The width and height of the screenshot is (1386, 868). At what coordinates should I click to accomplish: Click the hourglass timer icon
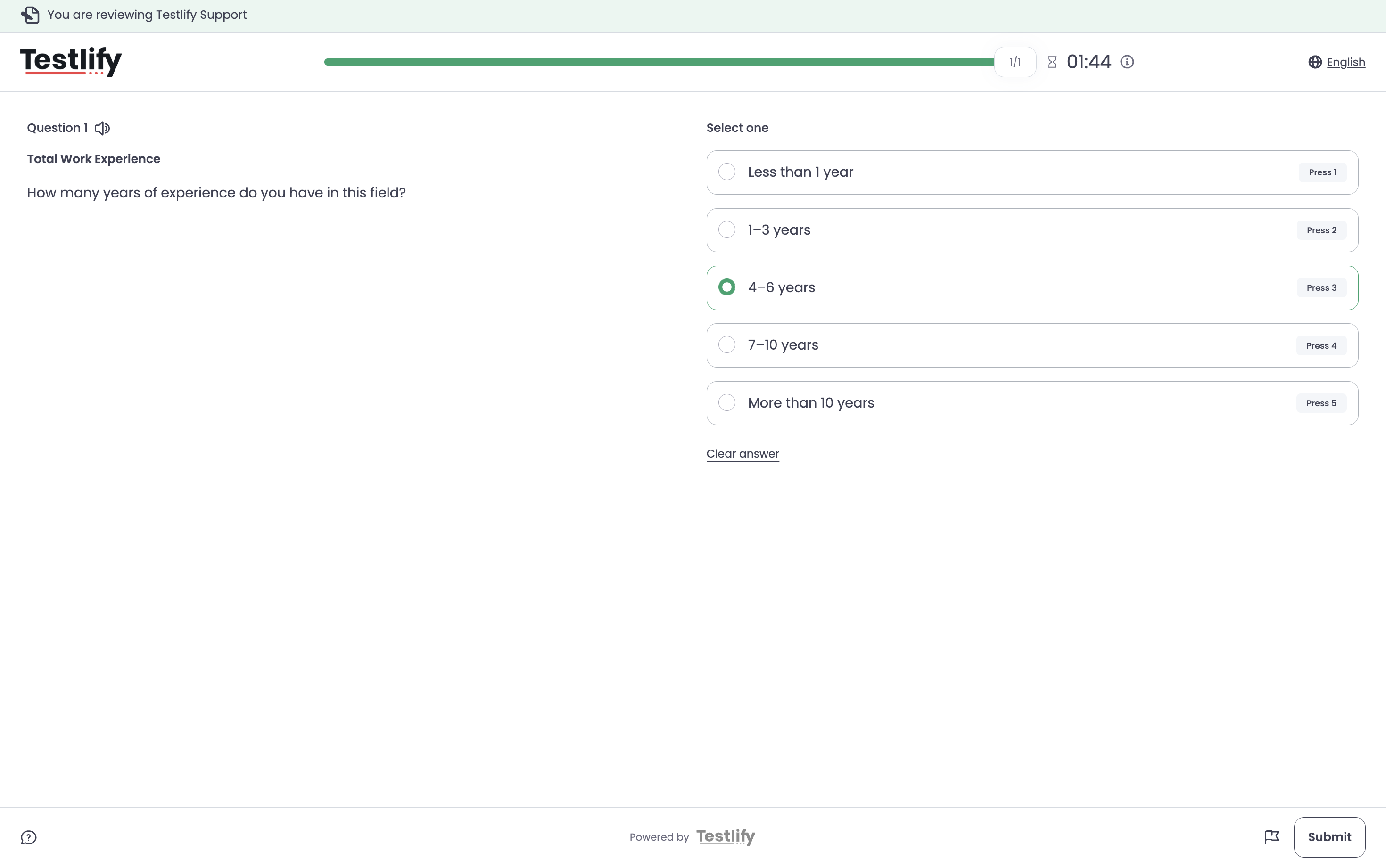point(1052,62)
